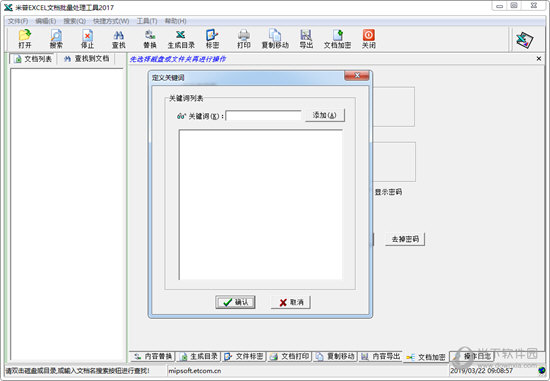550x381 pixels.
Task: Click the date and time in status bar
Action: coord(482,370)
